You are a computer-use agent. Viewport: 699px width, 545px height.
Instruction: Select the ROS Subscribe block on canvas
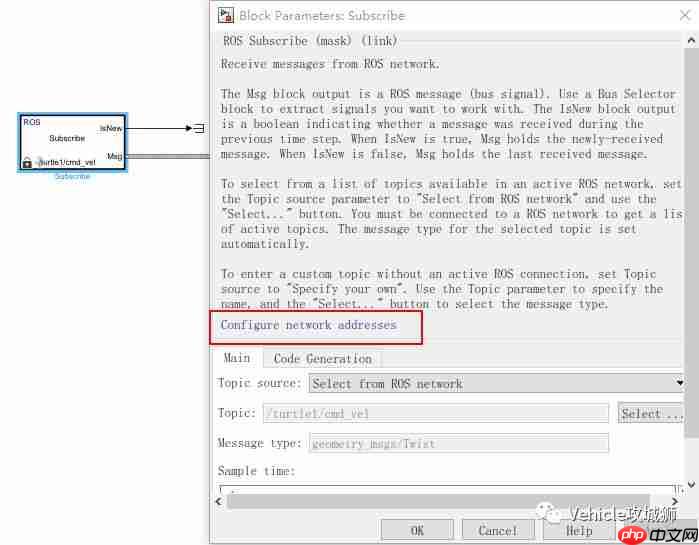point(73,142)
